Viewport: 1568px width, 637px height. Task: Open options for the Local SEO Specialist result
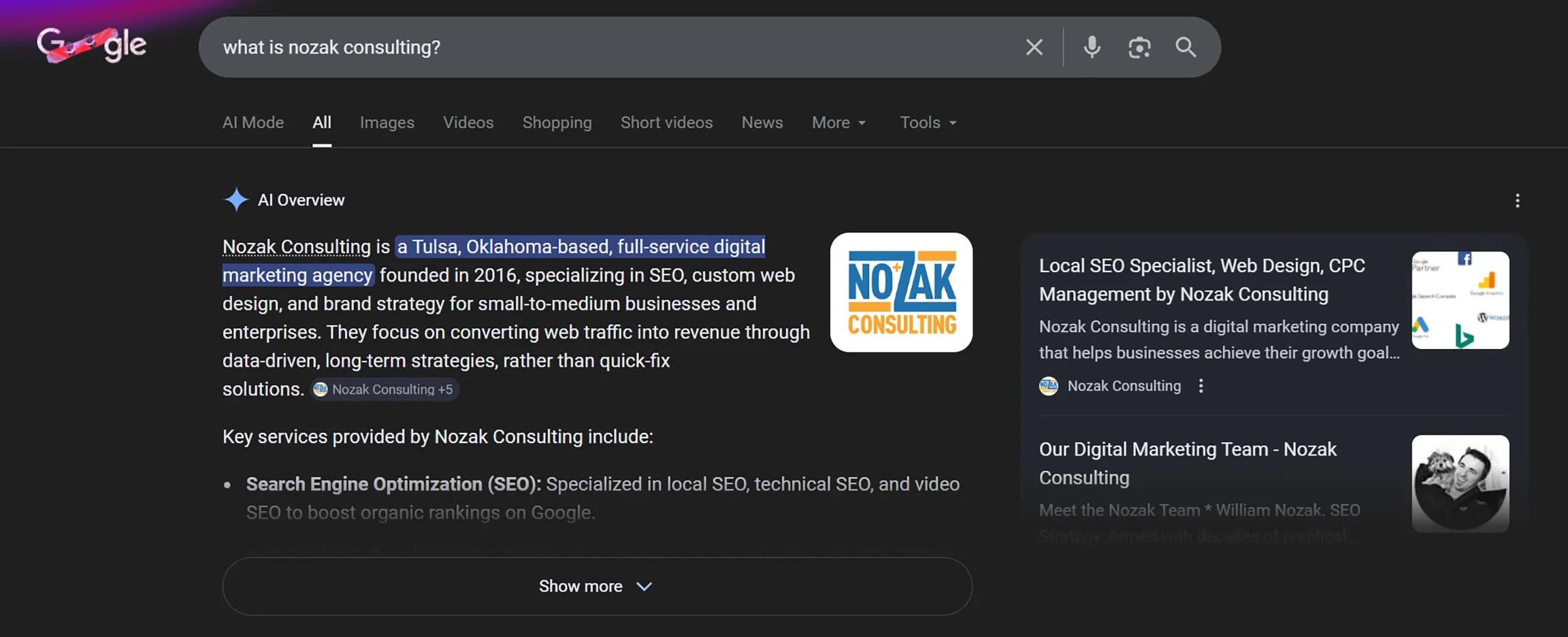[x=1201, y=386]
